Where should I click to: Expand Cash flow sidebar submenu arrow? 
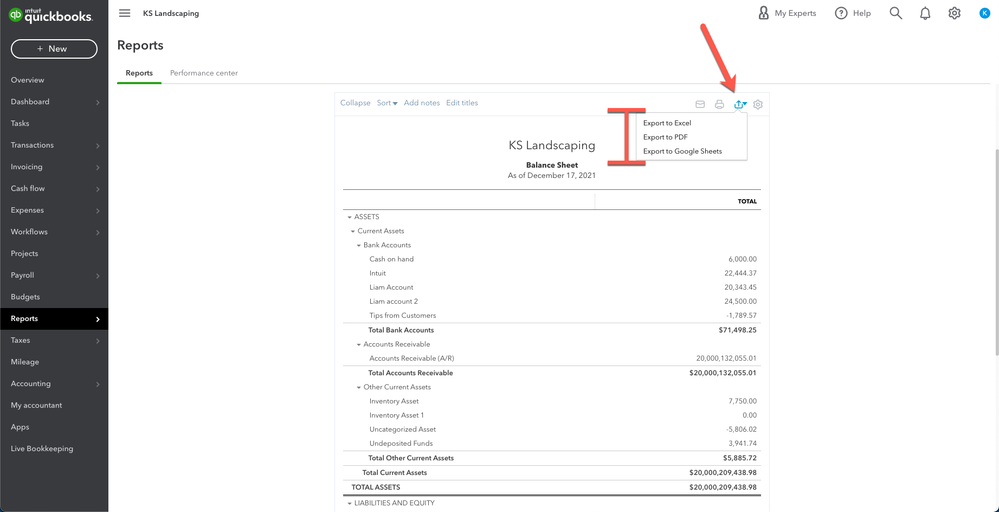[x=98, y=189]
